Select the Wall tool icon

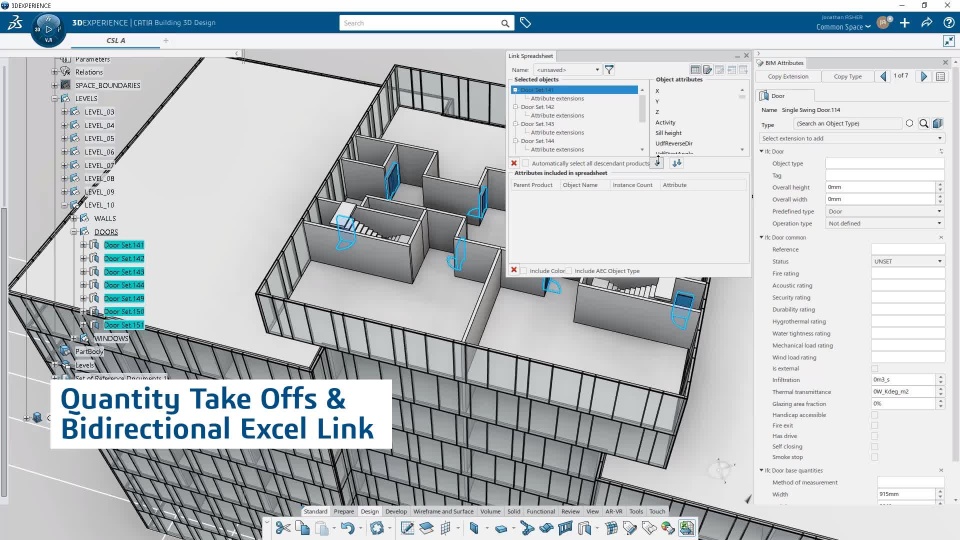coord(474,528)
